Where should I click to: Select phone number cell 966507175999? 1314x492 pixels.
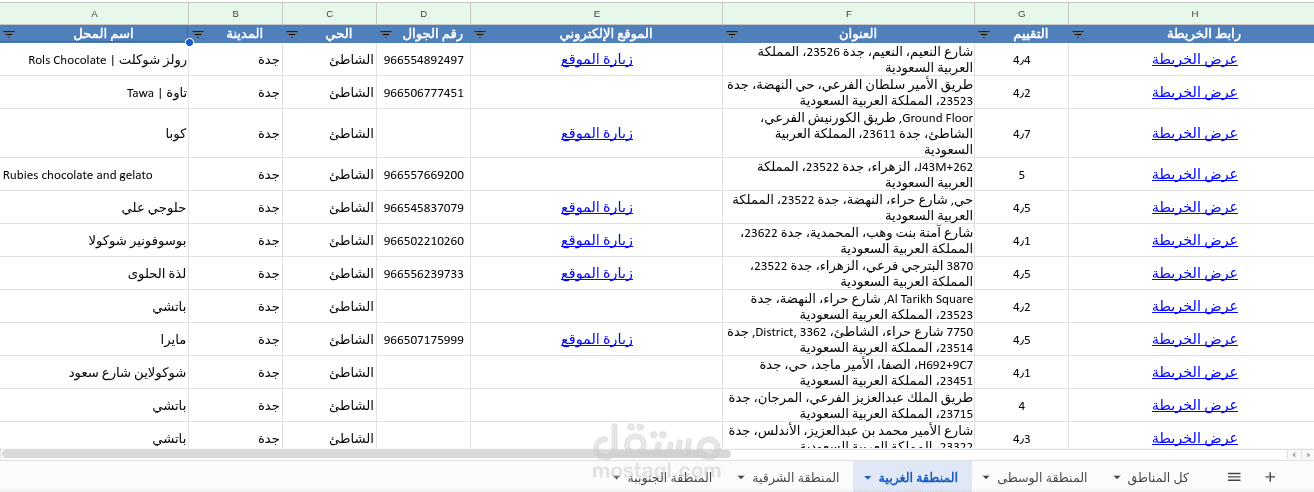pyautogui.click(x=424, y=339)
